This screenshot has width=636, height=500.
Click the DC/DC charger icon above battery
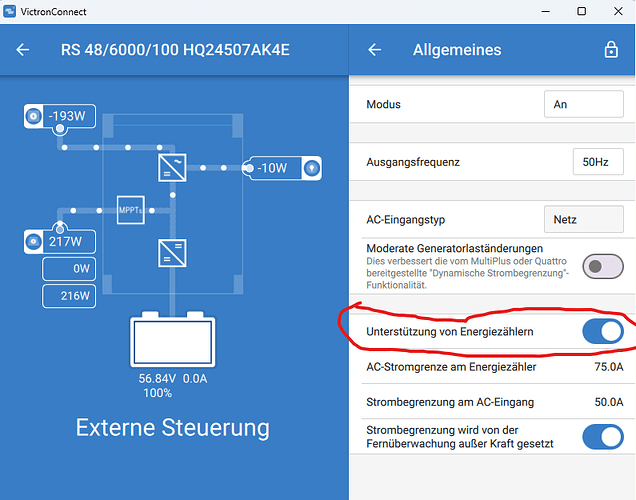pos(172,253)
